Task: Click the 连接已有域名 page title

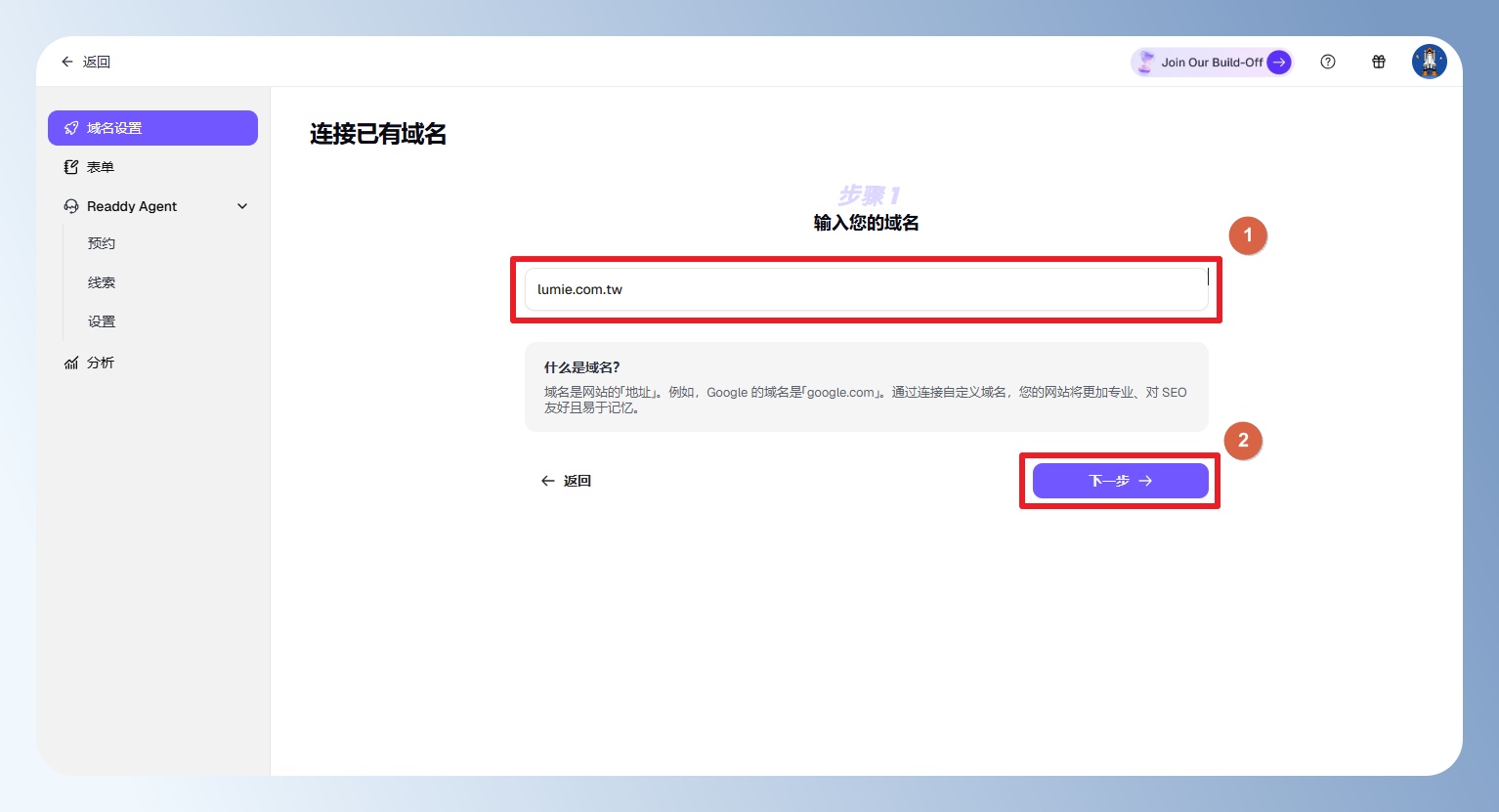Action: (378, 134)
